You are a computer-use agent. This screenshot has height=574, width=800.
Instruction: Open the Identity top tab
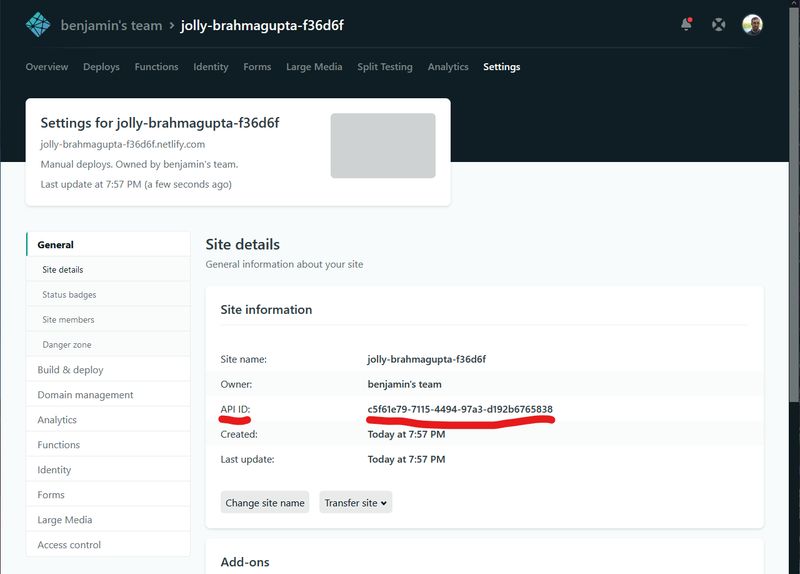click(x=211, y=67)
